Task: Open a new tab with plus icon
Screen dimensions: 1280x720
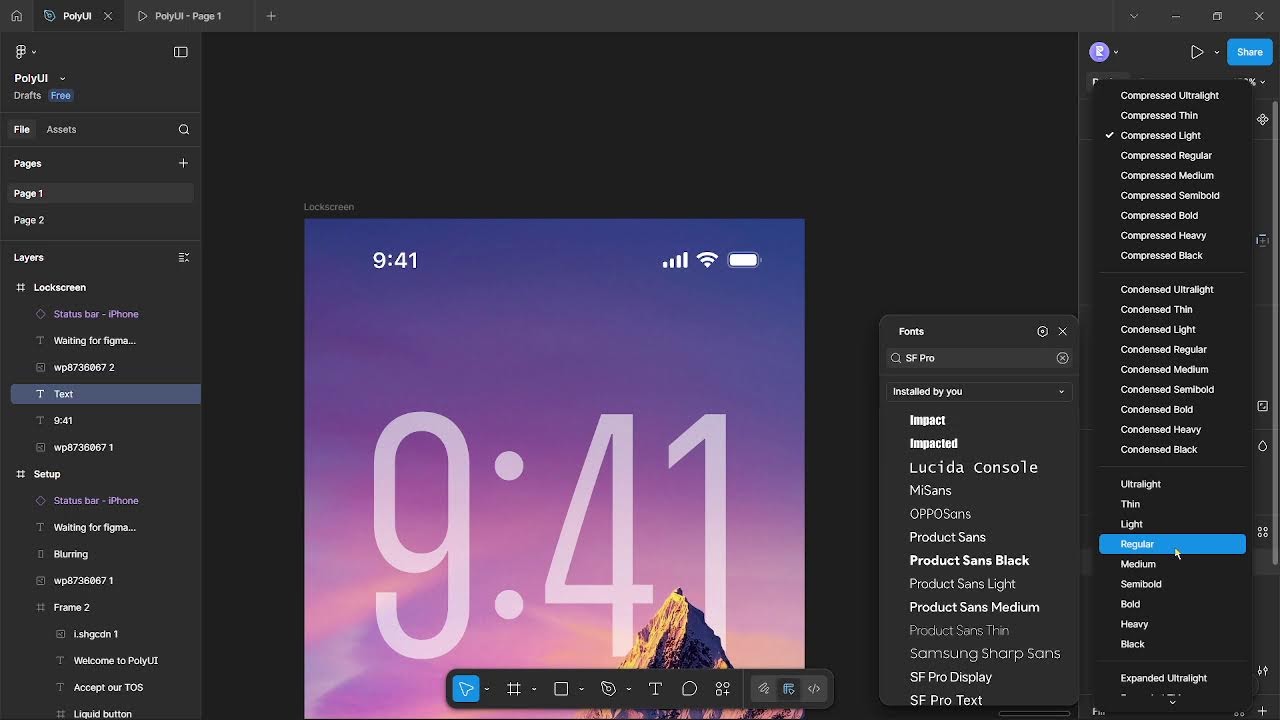Action: coord(271,16)
